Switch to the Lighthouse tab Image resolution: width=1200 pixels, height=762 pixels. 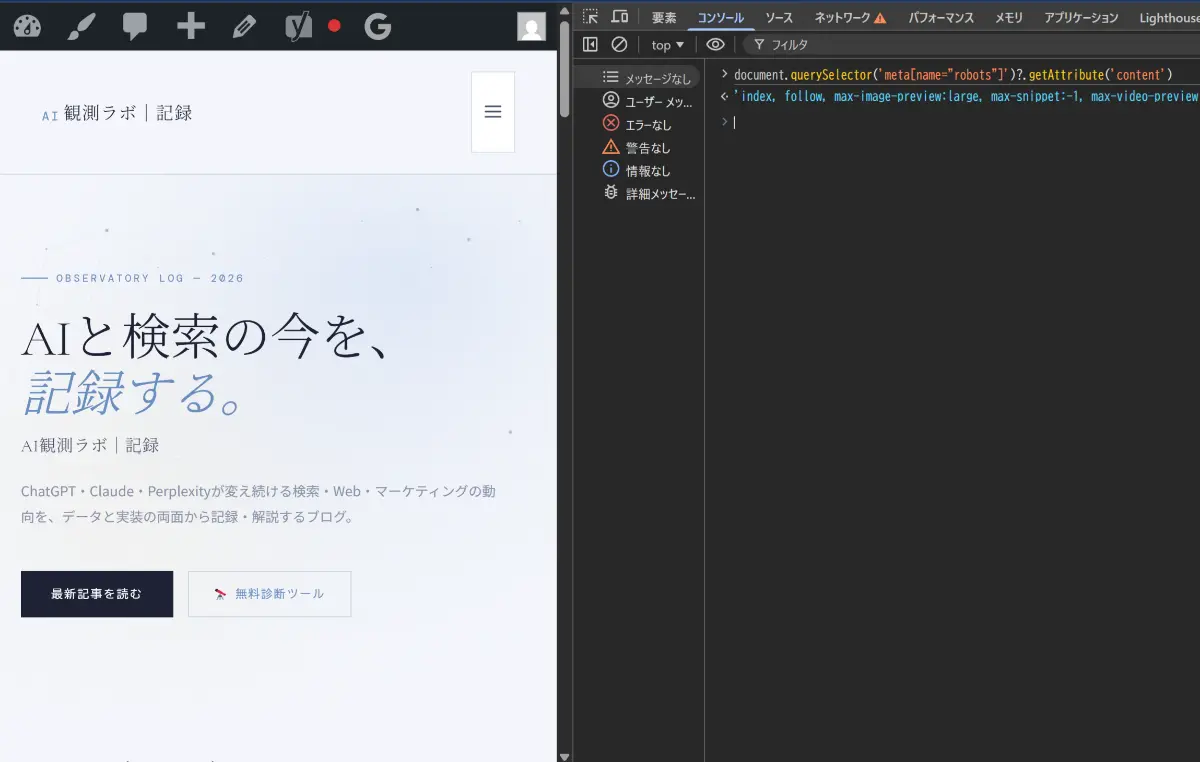click(x=1167, y=16)
